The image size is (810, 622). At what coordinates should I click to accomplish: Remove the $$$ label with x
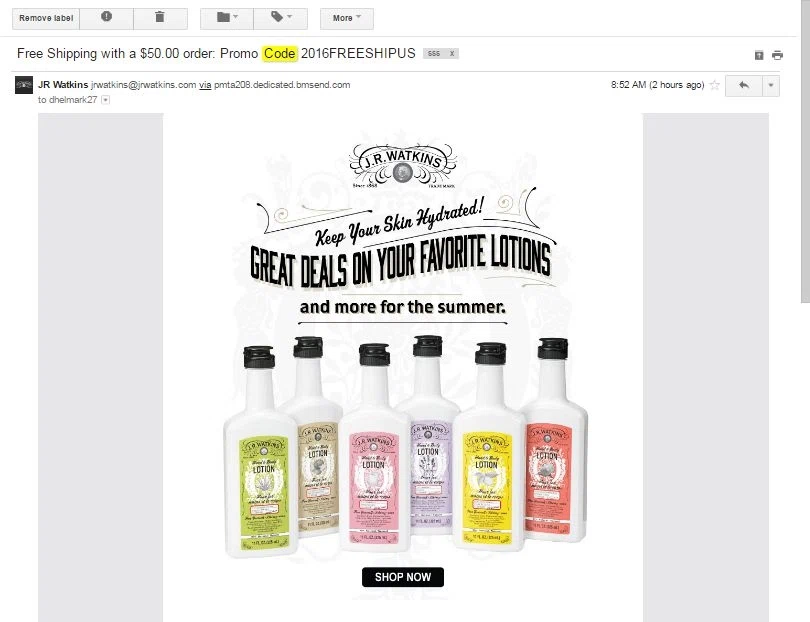pos(451,54)
